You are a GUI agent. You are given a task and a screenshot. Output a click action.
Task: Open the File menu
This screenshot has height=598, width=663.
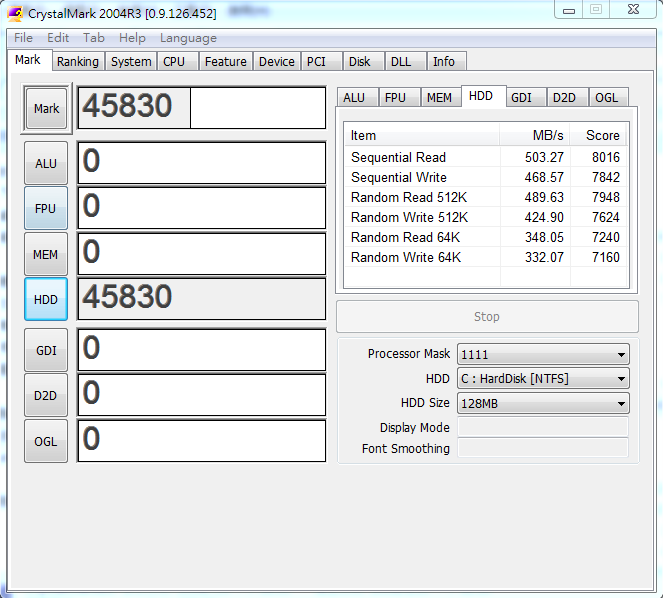click(x=23, y=38)
